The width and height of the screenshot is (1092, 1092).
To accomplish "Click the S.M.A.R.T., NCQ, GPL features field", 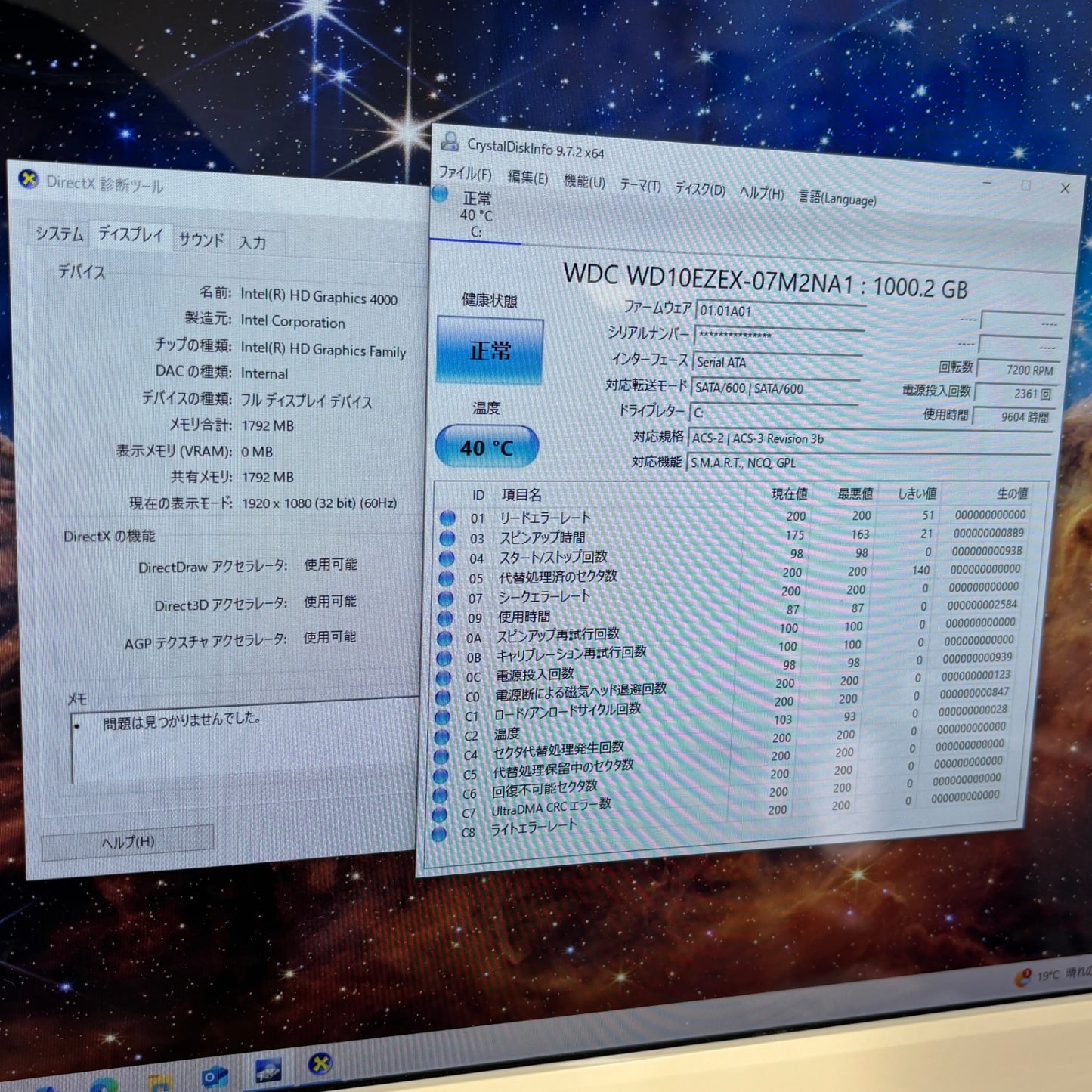I will (x=868, y=463).
